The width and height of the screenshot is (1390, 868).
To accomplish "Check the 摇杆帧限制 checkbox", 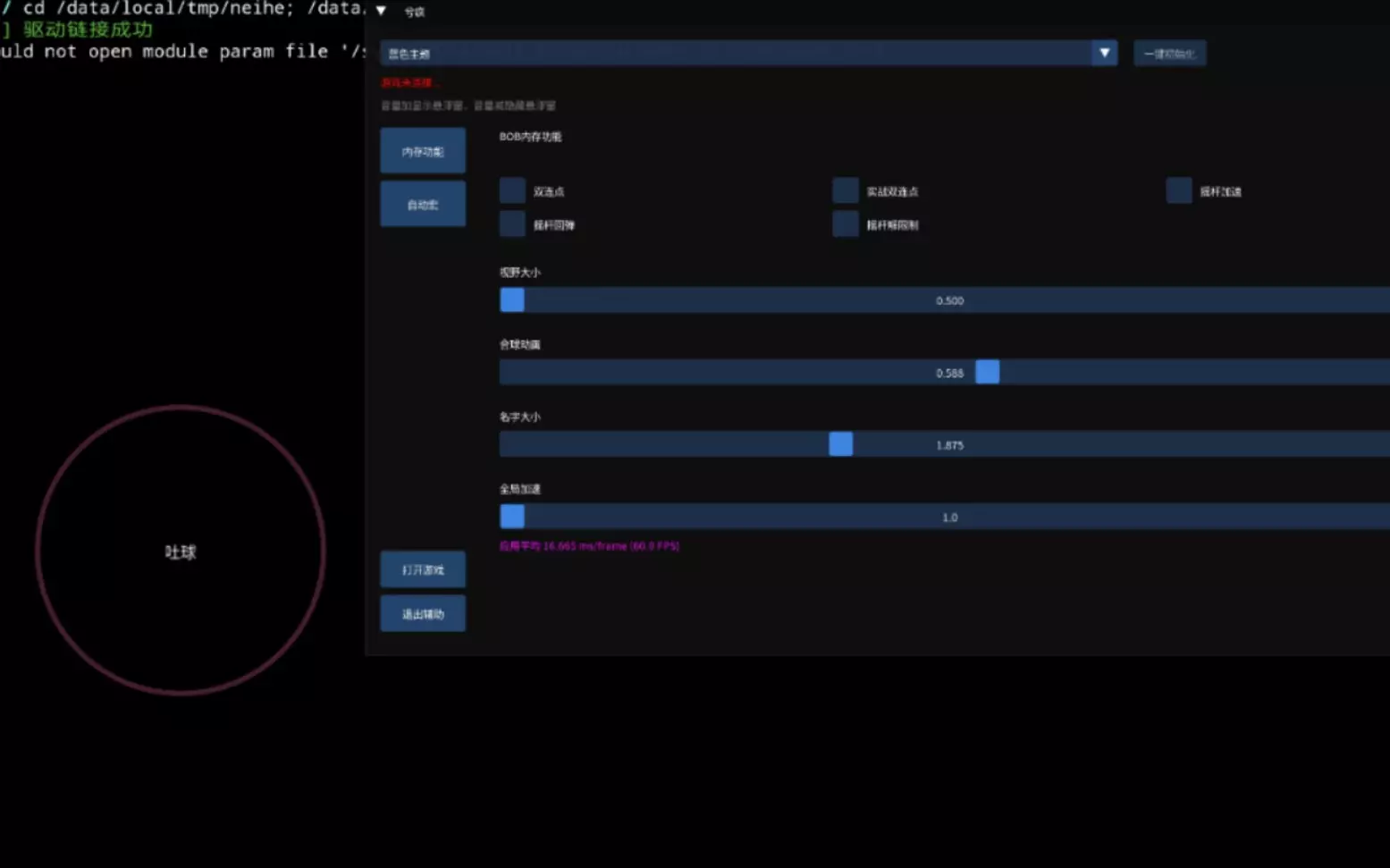I will (x=845, y=223).
